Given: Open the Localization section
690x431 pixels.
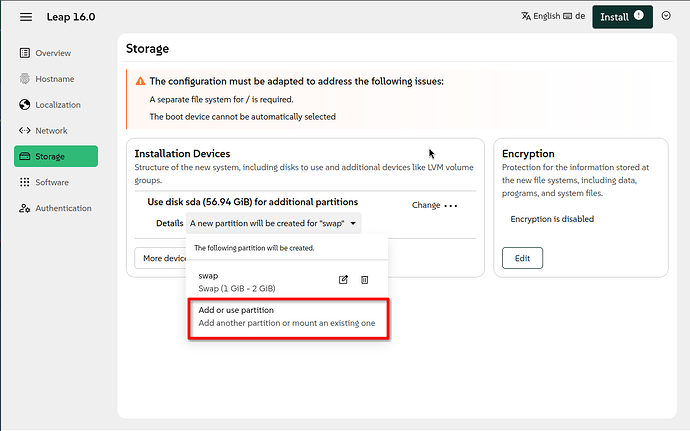Looking at the screenshot, I should coord(56,105).
